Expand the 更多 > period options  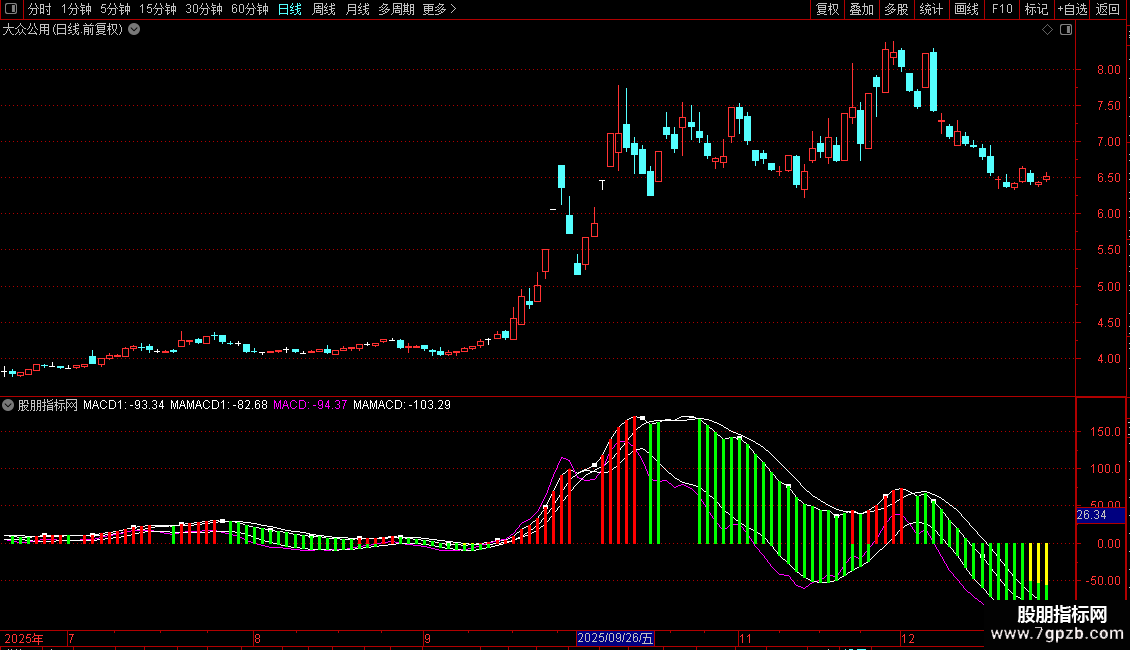(x=440, y=9)
